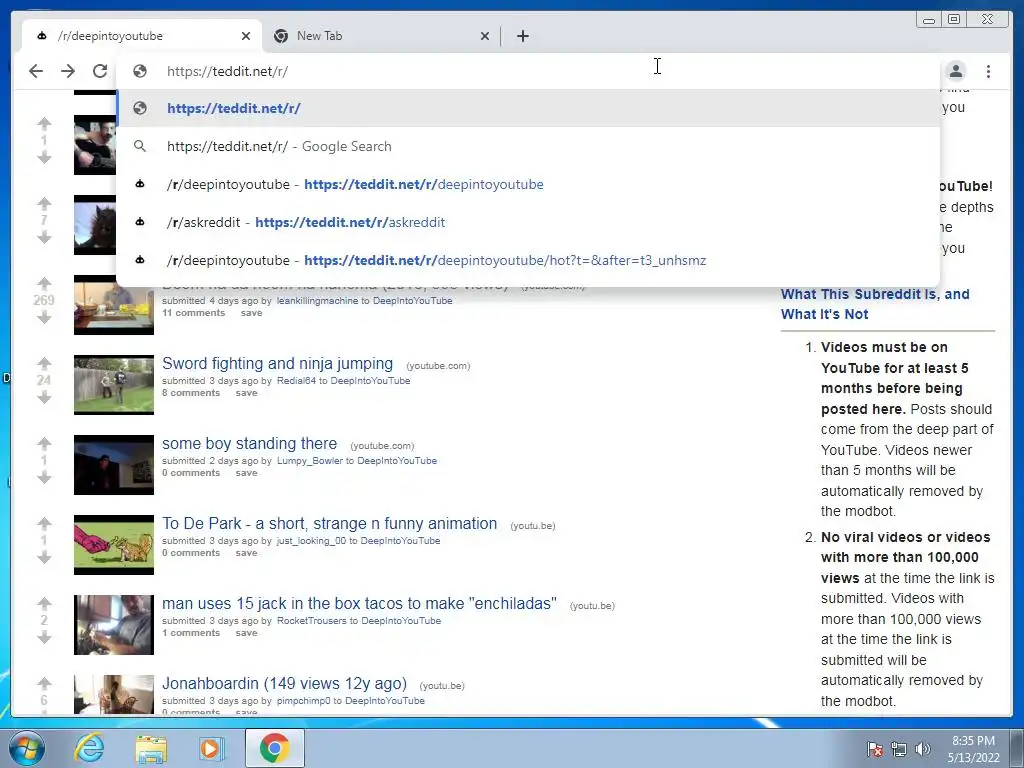This screenshot has width=1024, height=768.
Task: Select the /r/askreddit suggestion
Action: 528,222
